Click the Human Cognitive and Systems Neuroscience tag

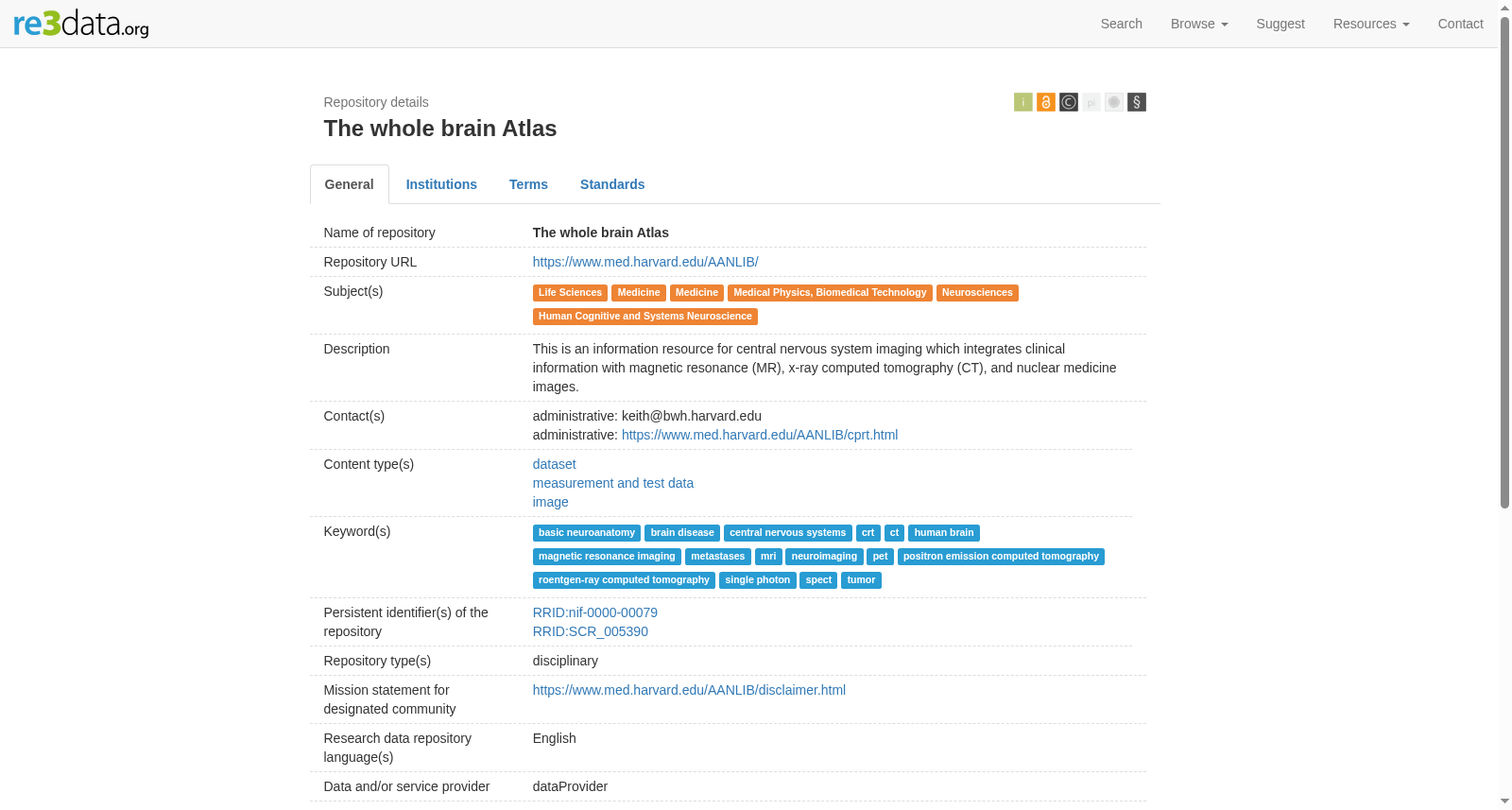tap(645, 317)
